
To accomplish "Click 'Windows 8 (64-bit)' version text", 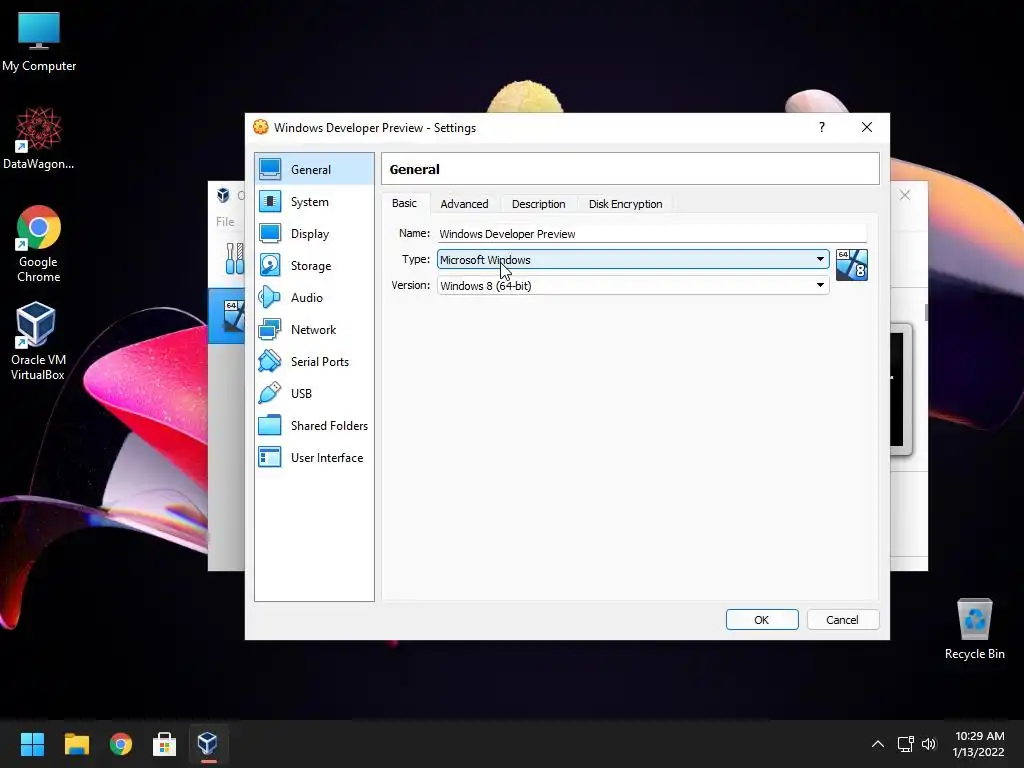I will tap(486, 286).
